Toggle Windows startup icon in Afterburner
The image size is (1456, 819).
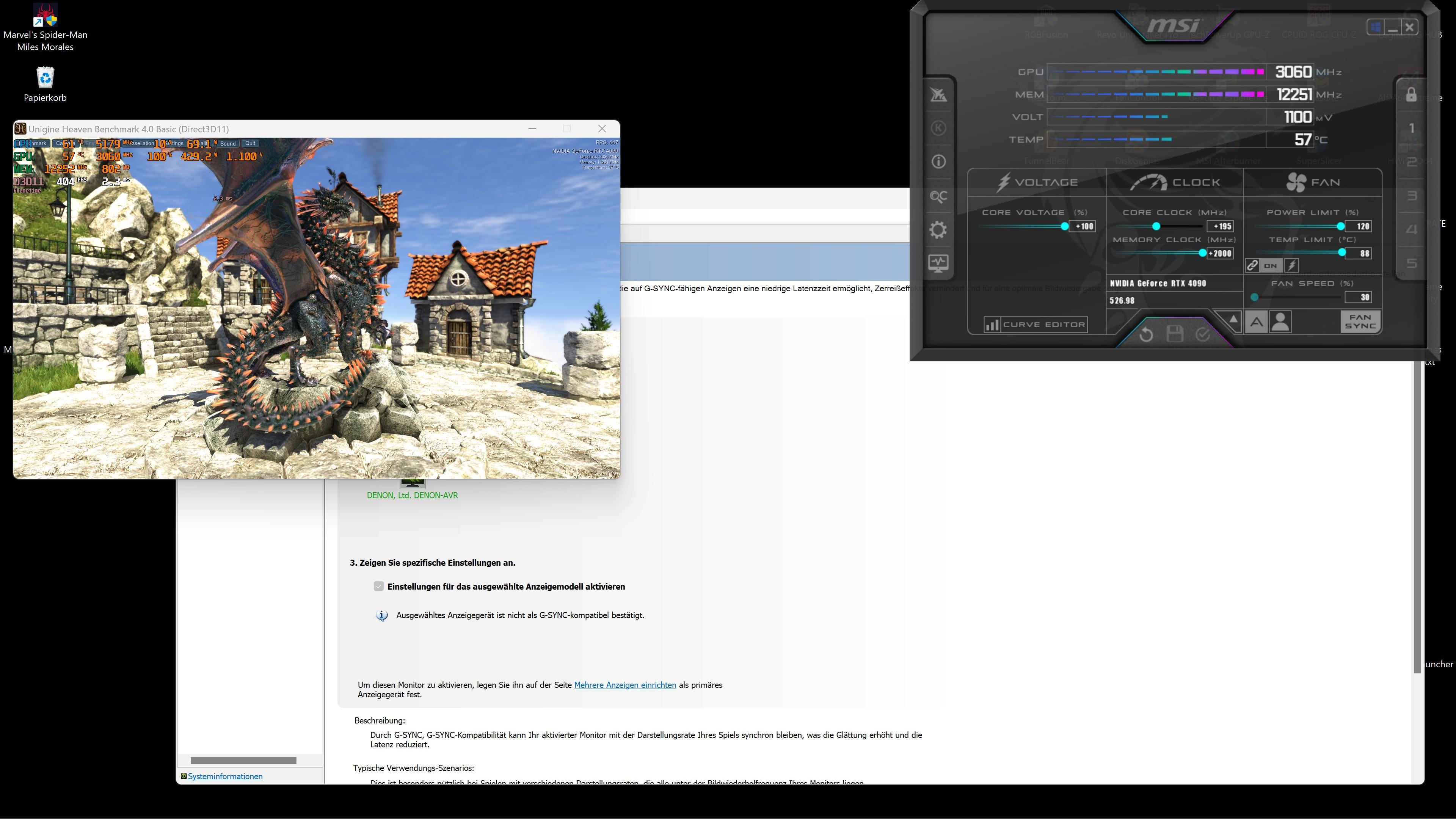1376,27
